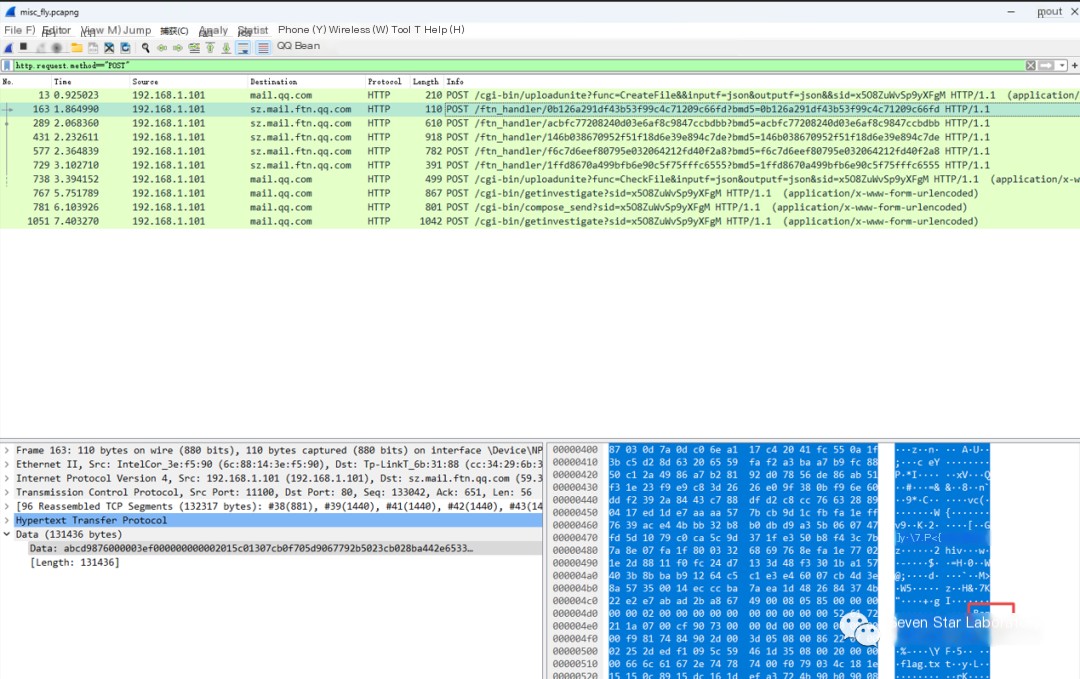Click inside the http.request.method display filter field
Screen dimensions: 1080x679
click(x=517, y=65)
